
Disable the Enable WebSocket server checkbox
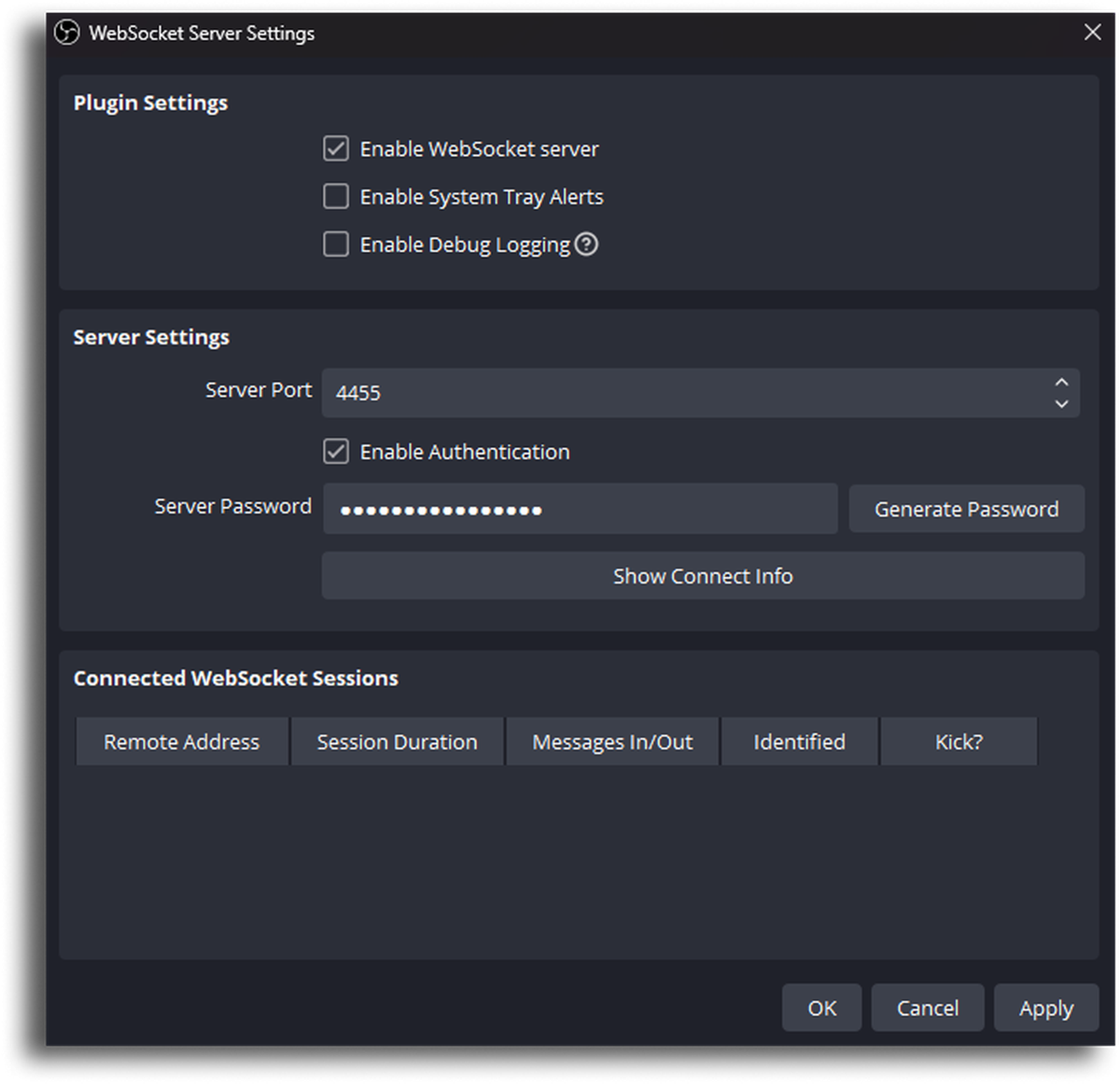click(x=336, y=148)
